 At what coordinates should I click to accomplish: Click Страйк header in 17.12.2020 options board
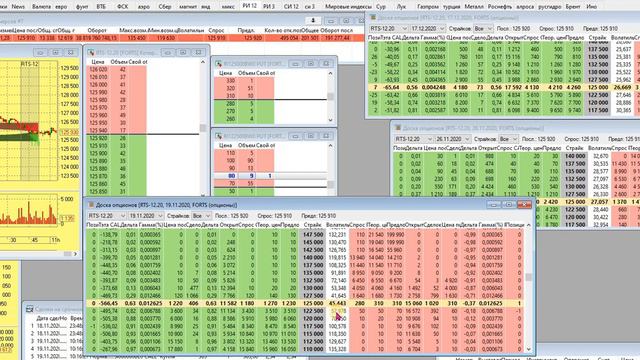pos(597,38)
